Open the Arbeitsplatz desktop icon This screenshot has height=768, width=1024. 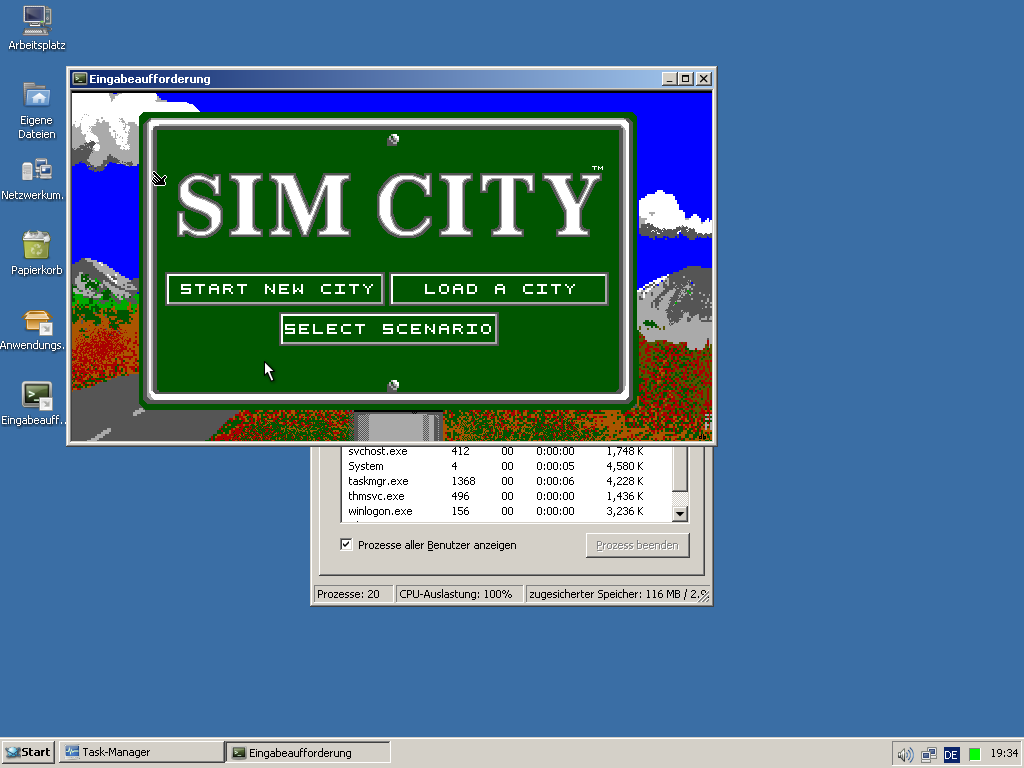pyautogui.click(x=37, y=27)
